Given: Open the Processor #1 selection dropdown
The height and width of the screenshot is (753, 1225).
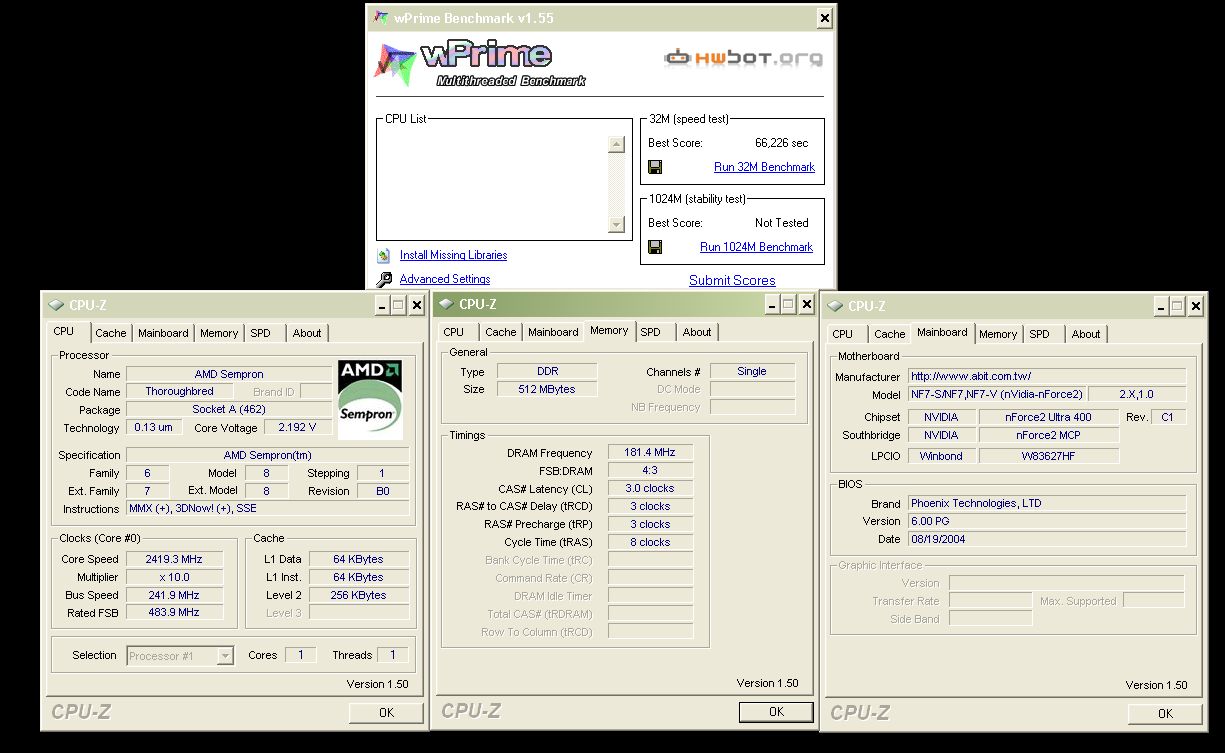Looking at the screenshot, I should pos(225,656).
